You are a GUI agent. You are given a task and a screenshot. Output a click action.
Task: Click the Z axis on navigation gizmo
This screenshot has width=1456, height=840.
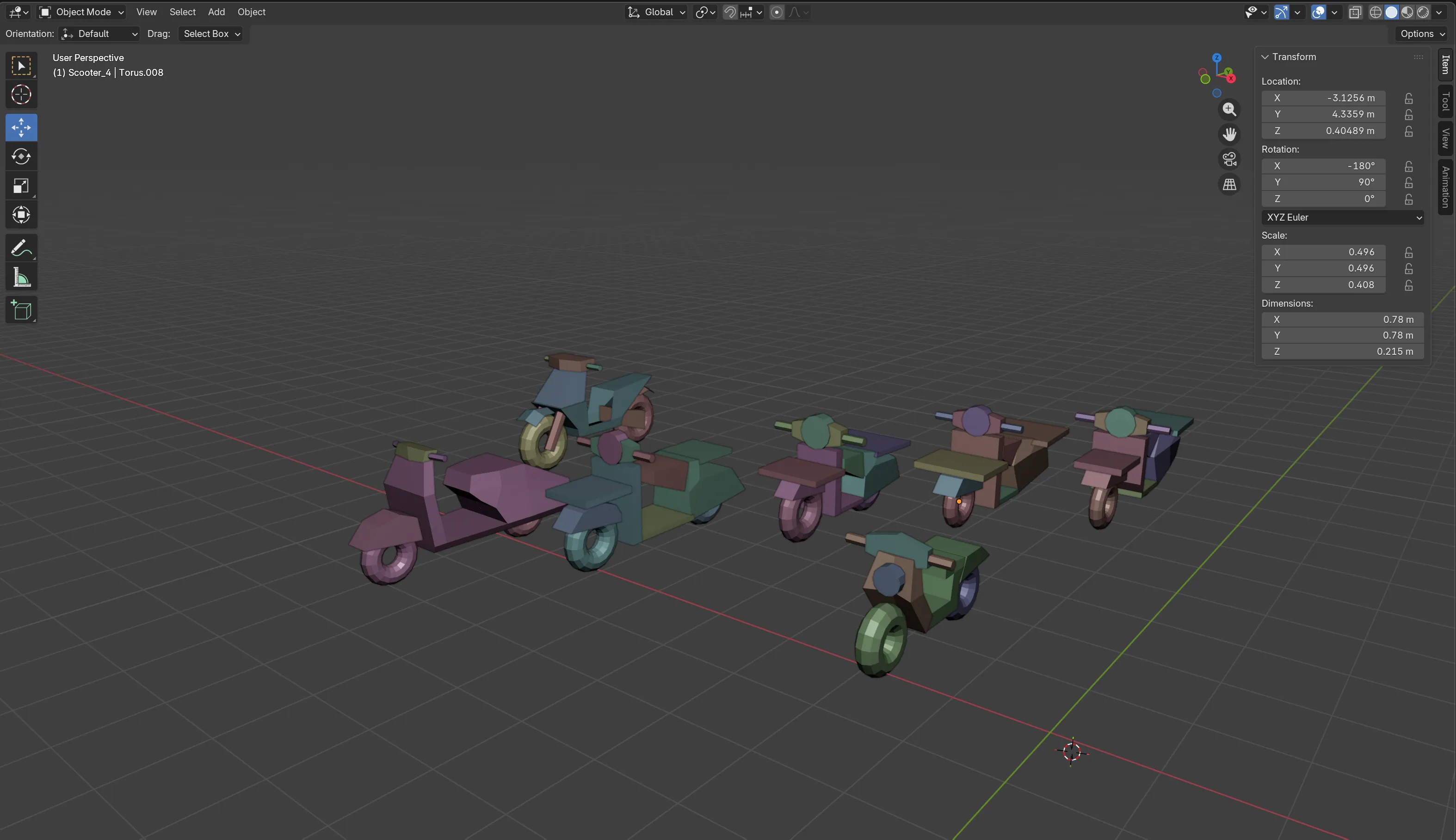(x=1216, y=58)
